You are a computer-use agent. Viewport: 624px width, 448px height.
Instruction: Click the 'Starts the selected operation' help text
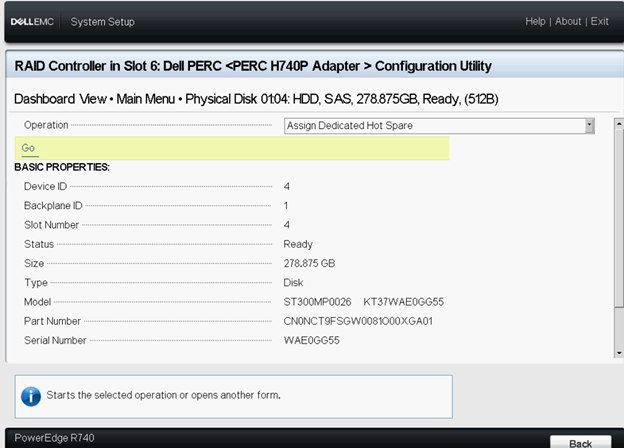coord(164,395)
